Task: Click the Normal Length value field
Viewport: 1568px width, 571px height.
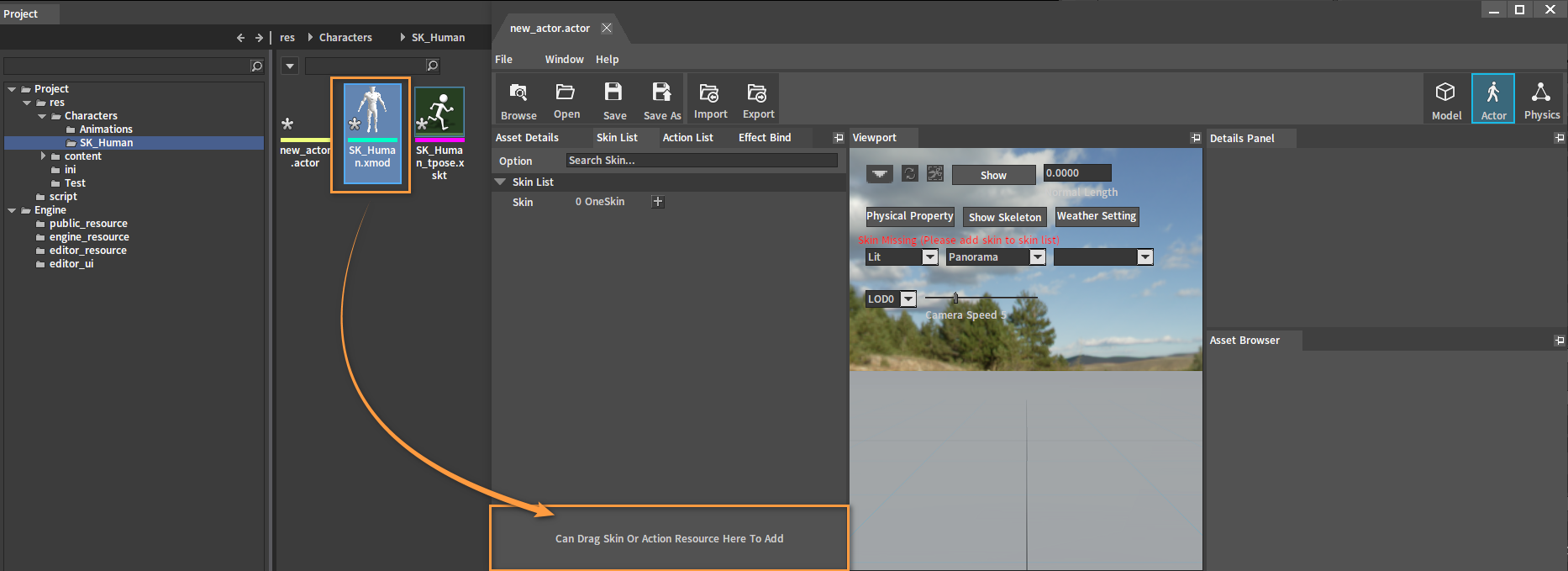Action: 1077,173
